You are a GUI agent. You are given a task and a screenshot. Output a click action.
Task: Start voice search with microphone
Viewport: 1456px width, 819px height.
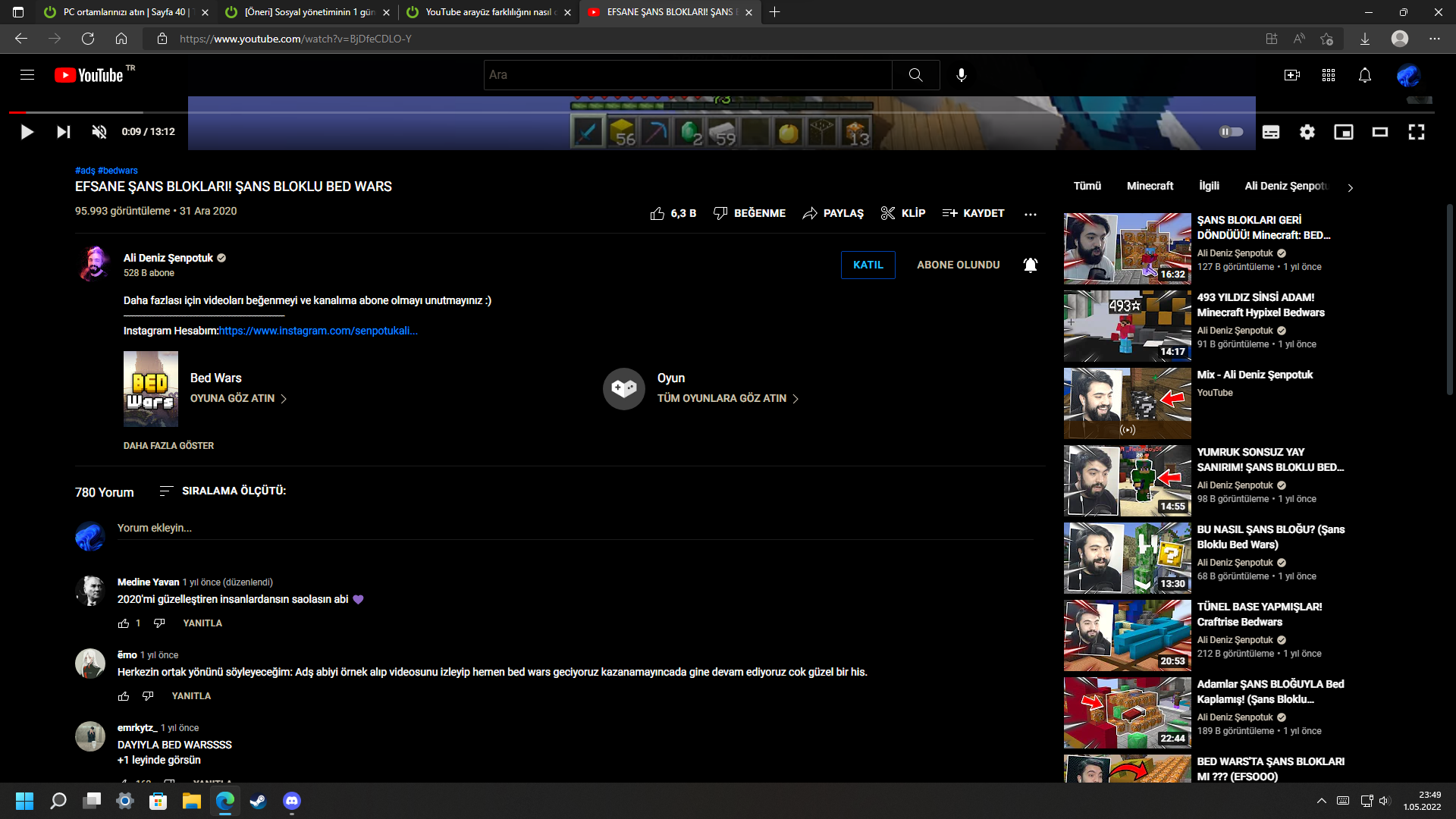coord(961,75)
